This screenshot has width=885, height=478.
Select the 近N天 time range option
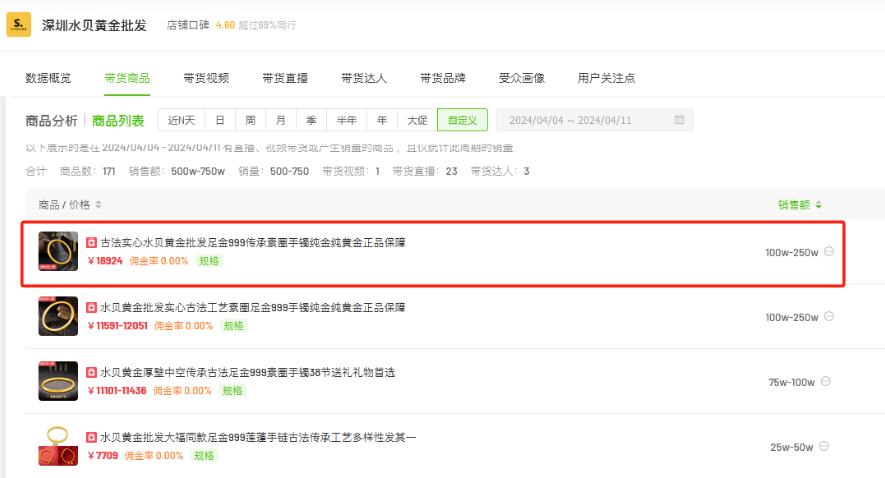click(181, 120)
